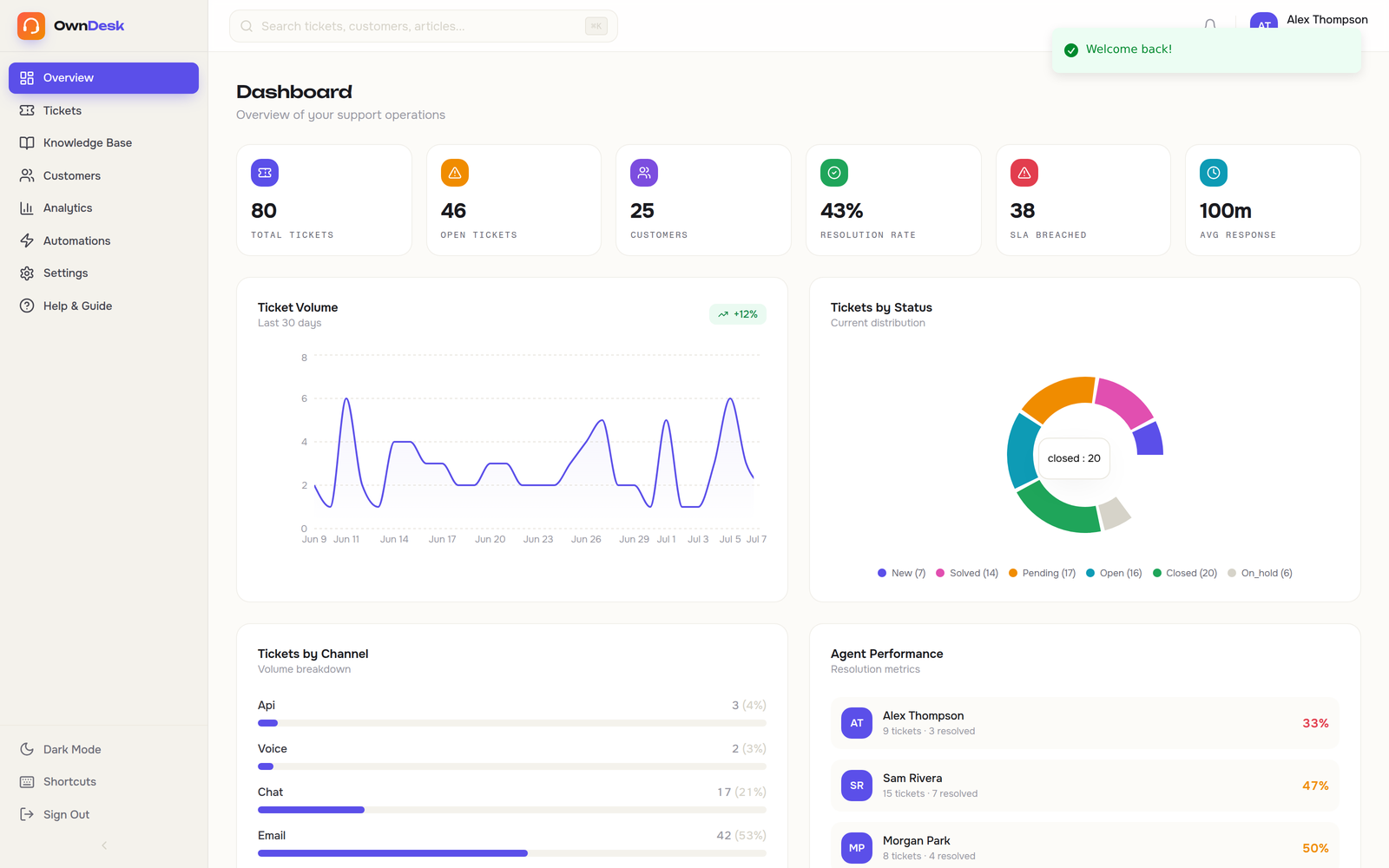1389x868 pixels.
Task: Click the 47% rate for Sam Rivera
Action: pyautogui.click(x=1315, y=786)
